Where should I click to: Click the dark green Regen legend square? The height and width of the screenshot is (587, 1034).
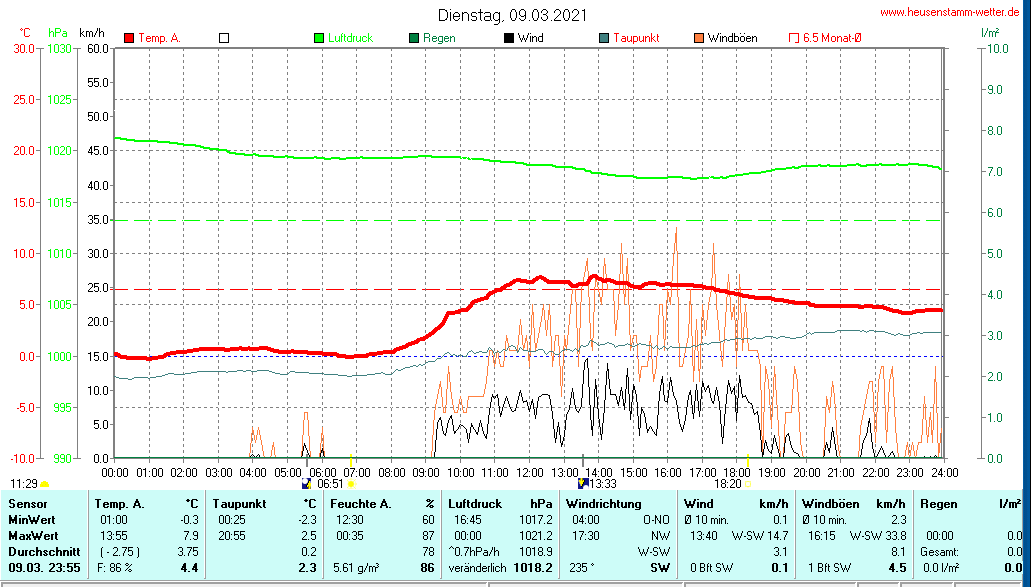point(414,38)
